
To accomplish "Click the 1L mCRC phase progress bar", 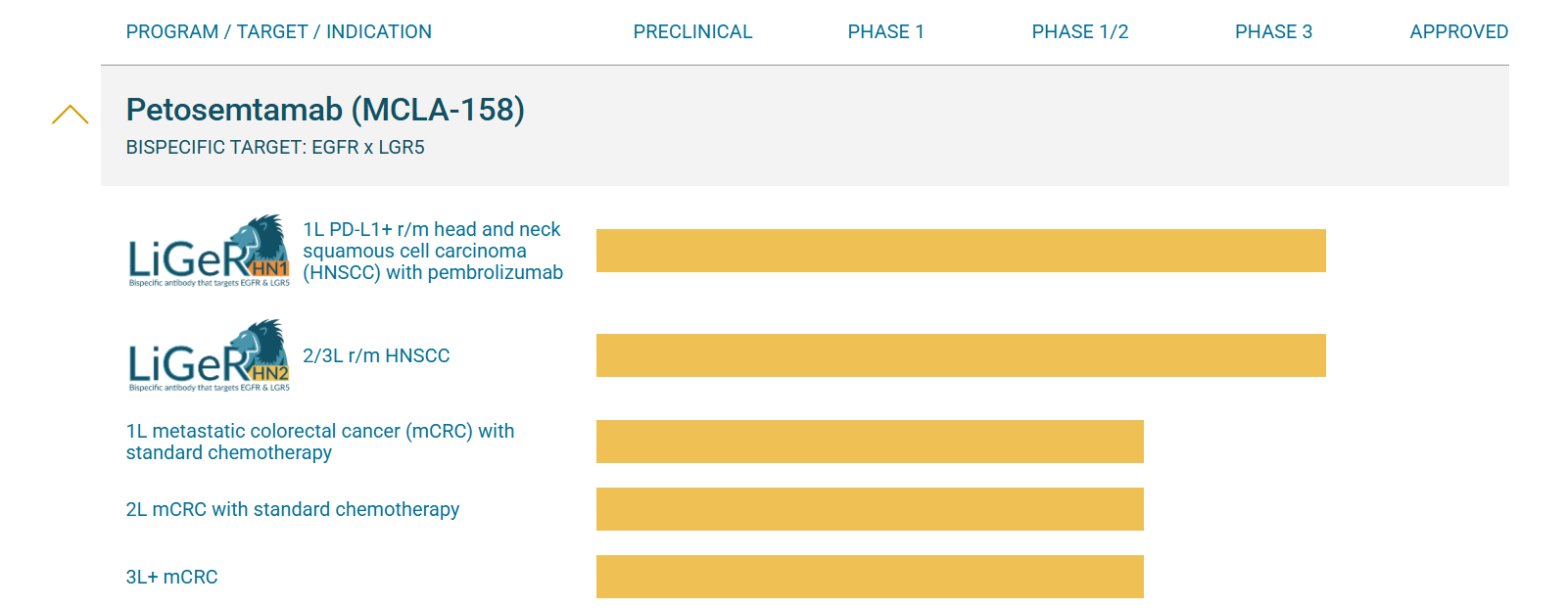I will 870,442.
